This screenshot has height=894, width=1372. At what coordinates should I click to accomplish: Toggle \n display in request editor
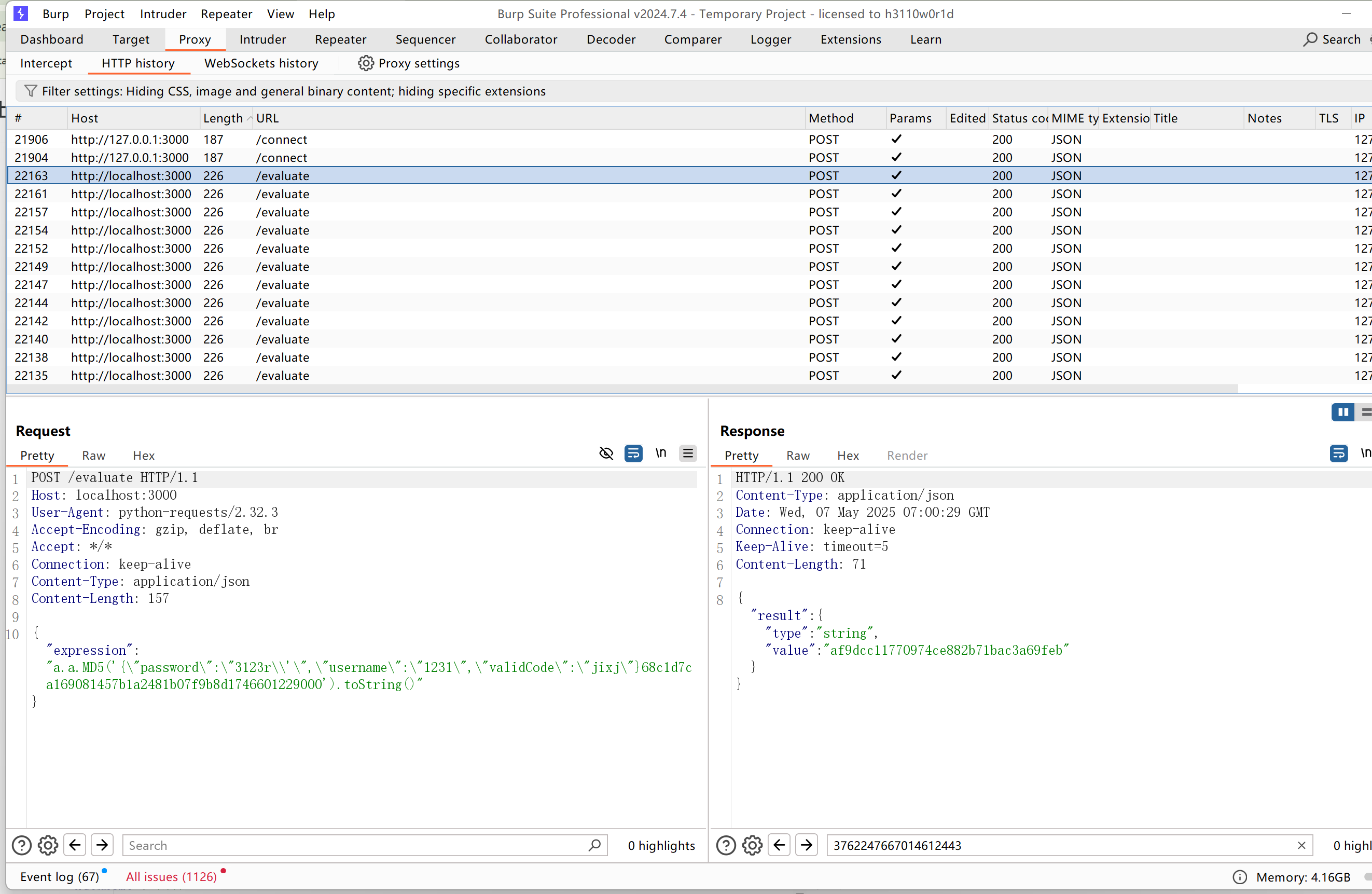point(661,454)
